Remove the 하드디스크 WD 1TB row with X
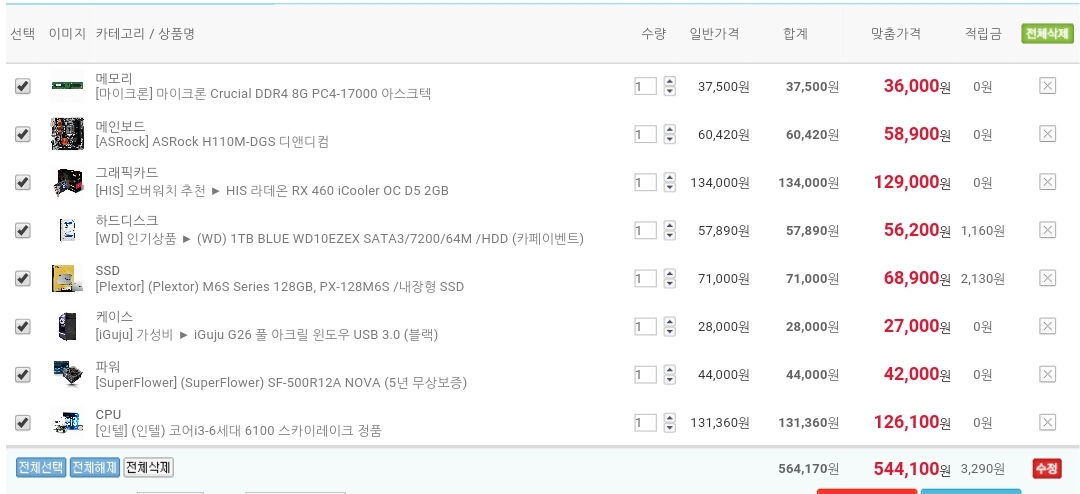The width and height of the screenshot is (1080, 494). click(1046, 229)
